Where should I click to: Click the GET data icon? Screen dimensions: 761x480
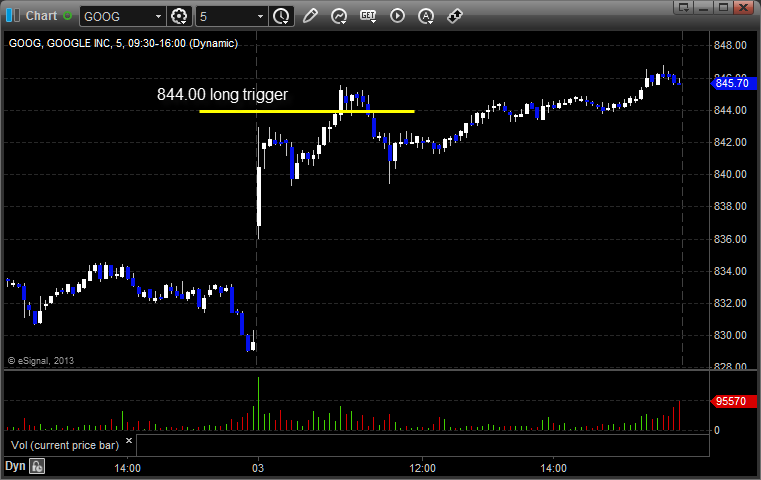368,16
